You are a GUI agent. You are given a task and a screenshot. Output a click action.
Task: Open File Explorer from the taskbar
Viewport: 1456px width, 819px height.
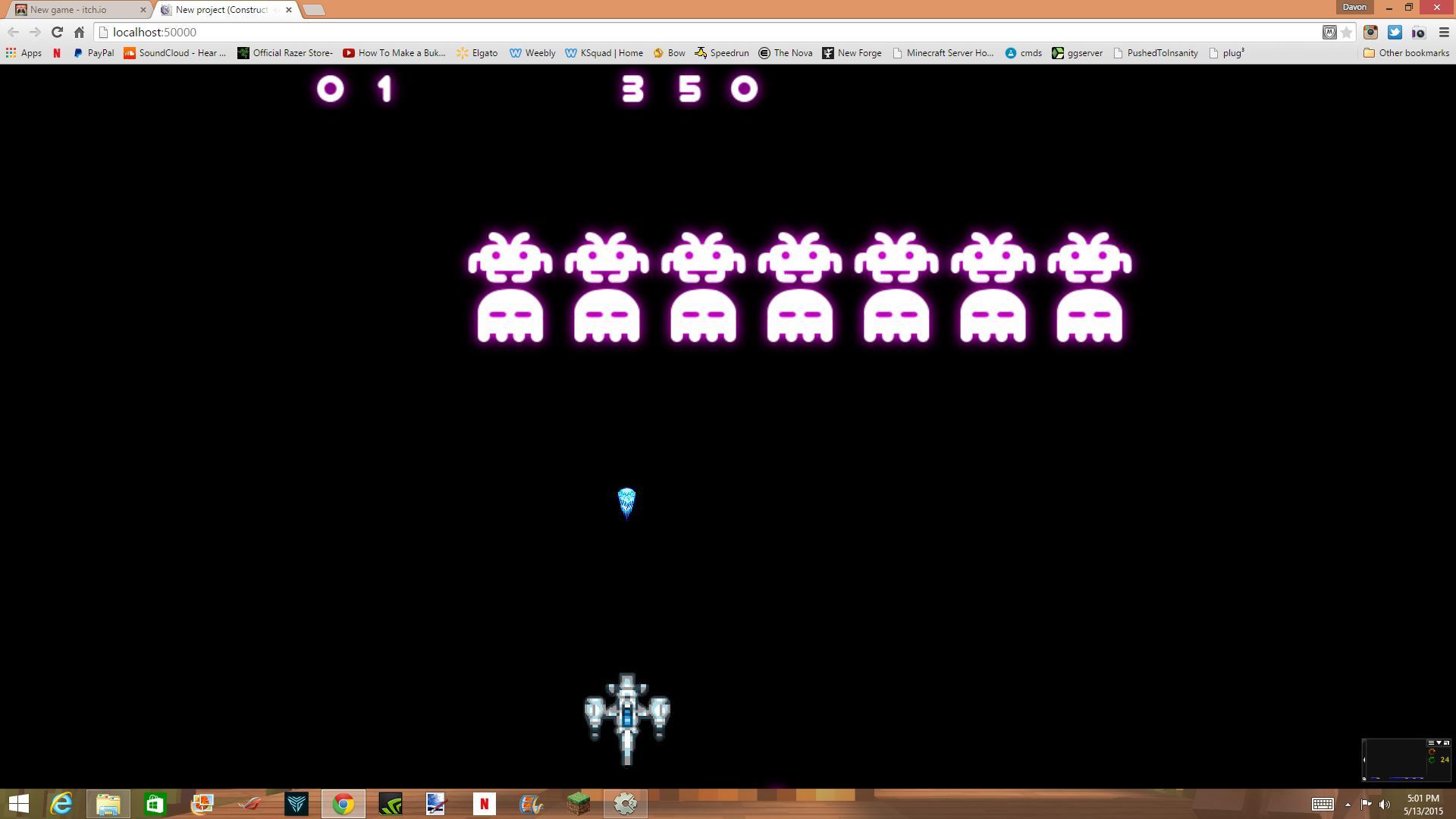[x=108, y=804]
